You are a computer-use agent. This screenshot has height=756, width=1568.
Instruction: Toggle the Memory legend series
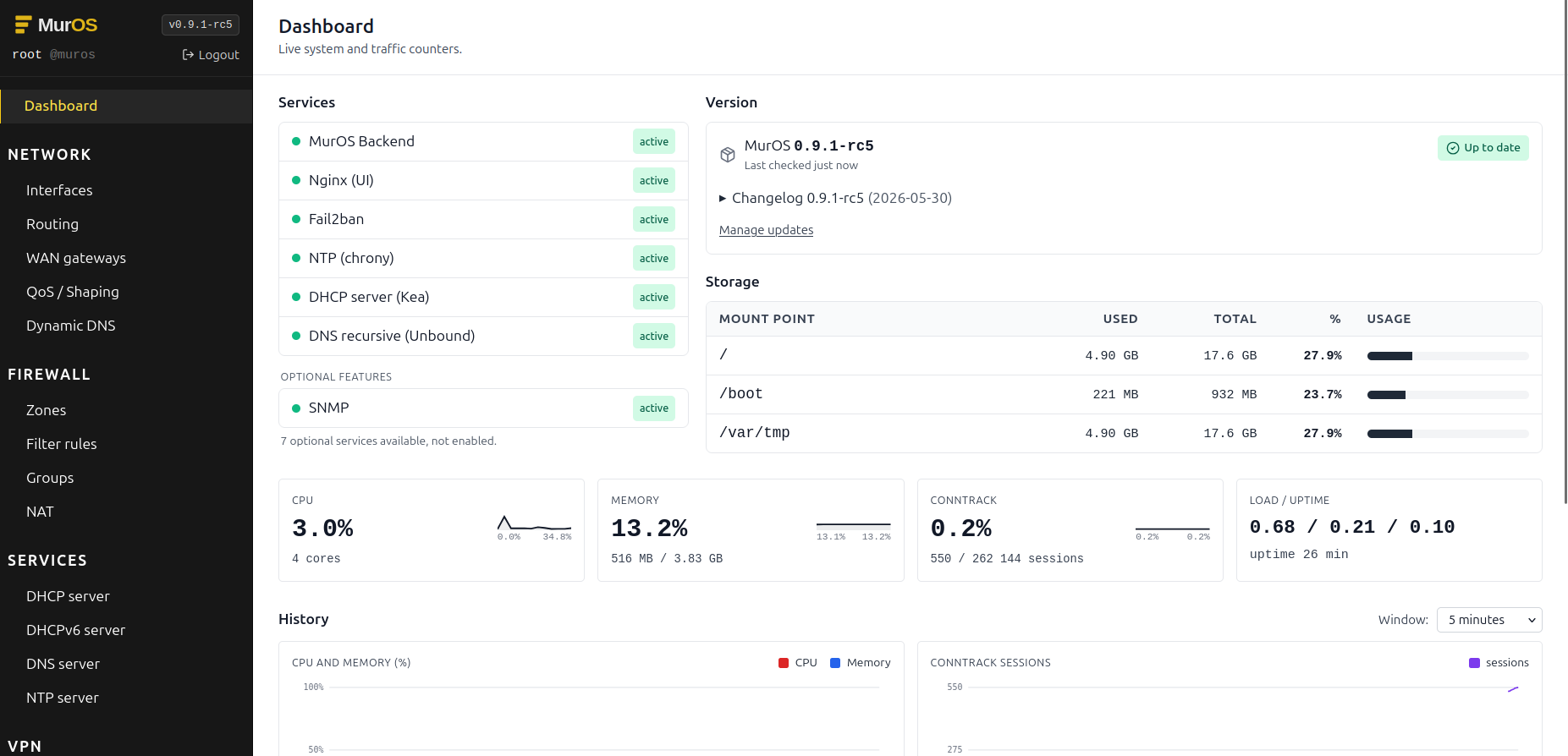(860, 663)
